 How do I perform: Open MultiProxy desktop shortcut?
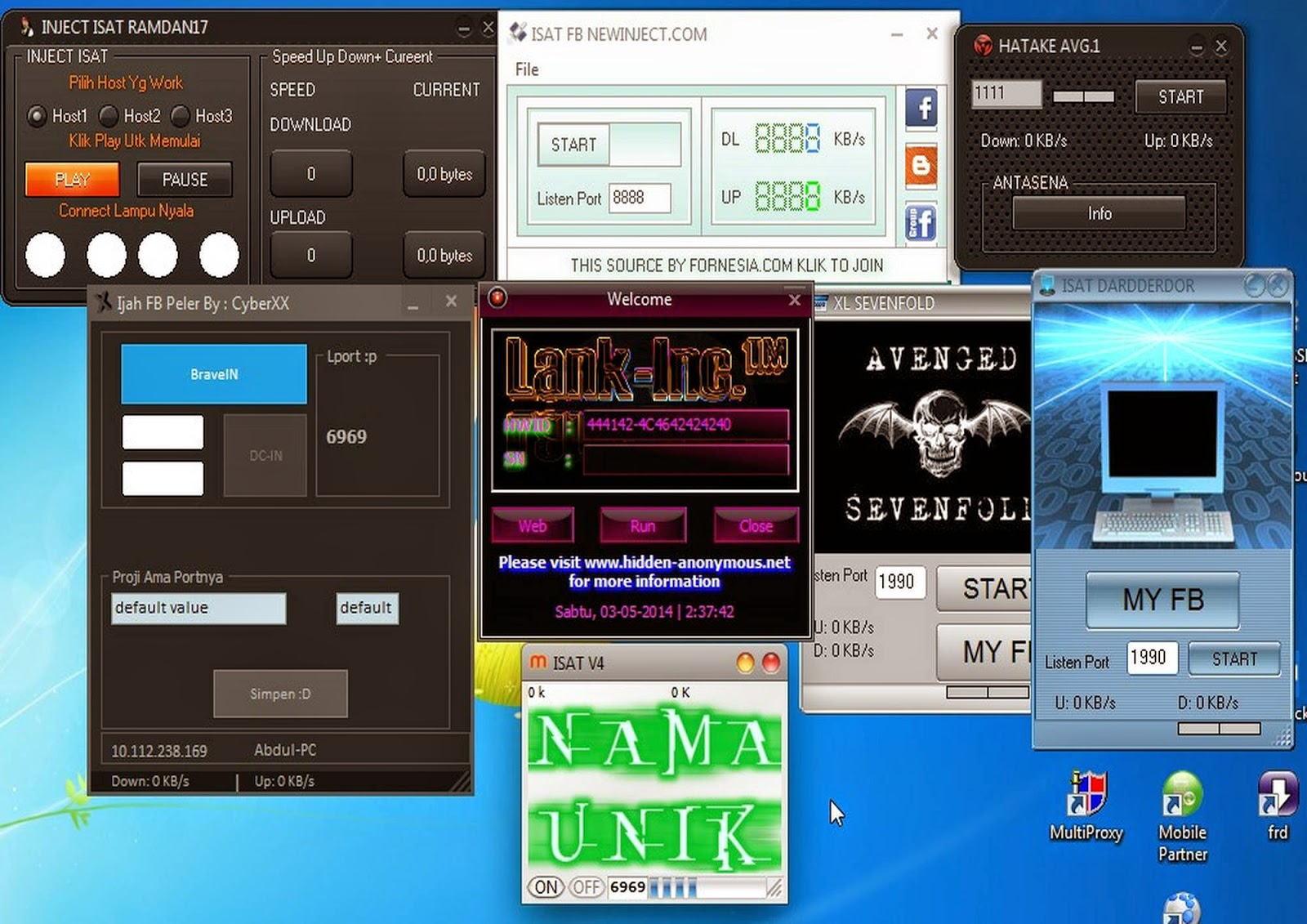[x=1086, y=806]
